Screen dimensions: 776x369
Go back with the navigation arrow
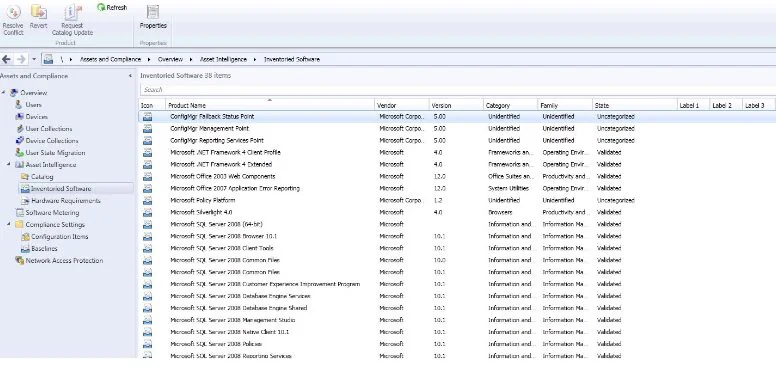pyautogui.click(x=6, y=59)
